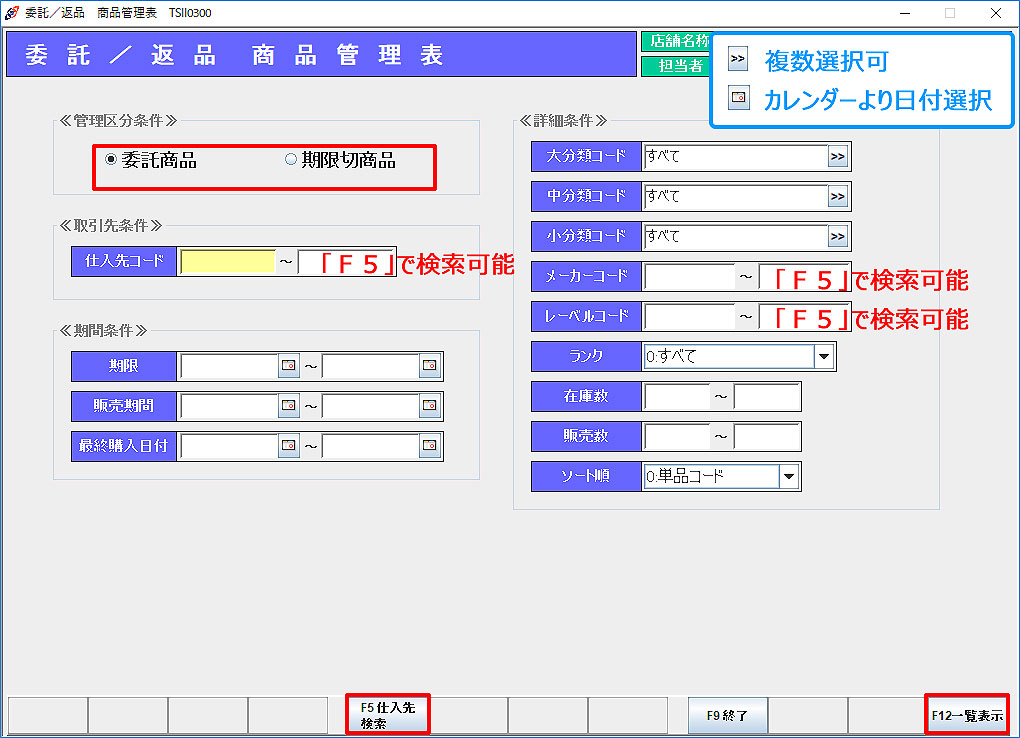Click the 中分類コード text field
Viewport: 1020px width, 738px height.
point(735,197)
